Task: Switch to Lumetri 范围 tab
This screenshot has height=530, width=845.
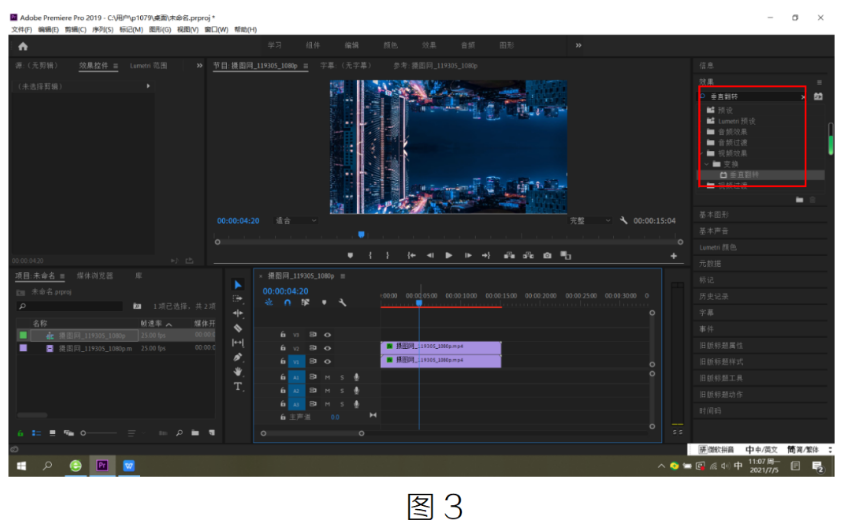Action: [x=148, y=65]
